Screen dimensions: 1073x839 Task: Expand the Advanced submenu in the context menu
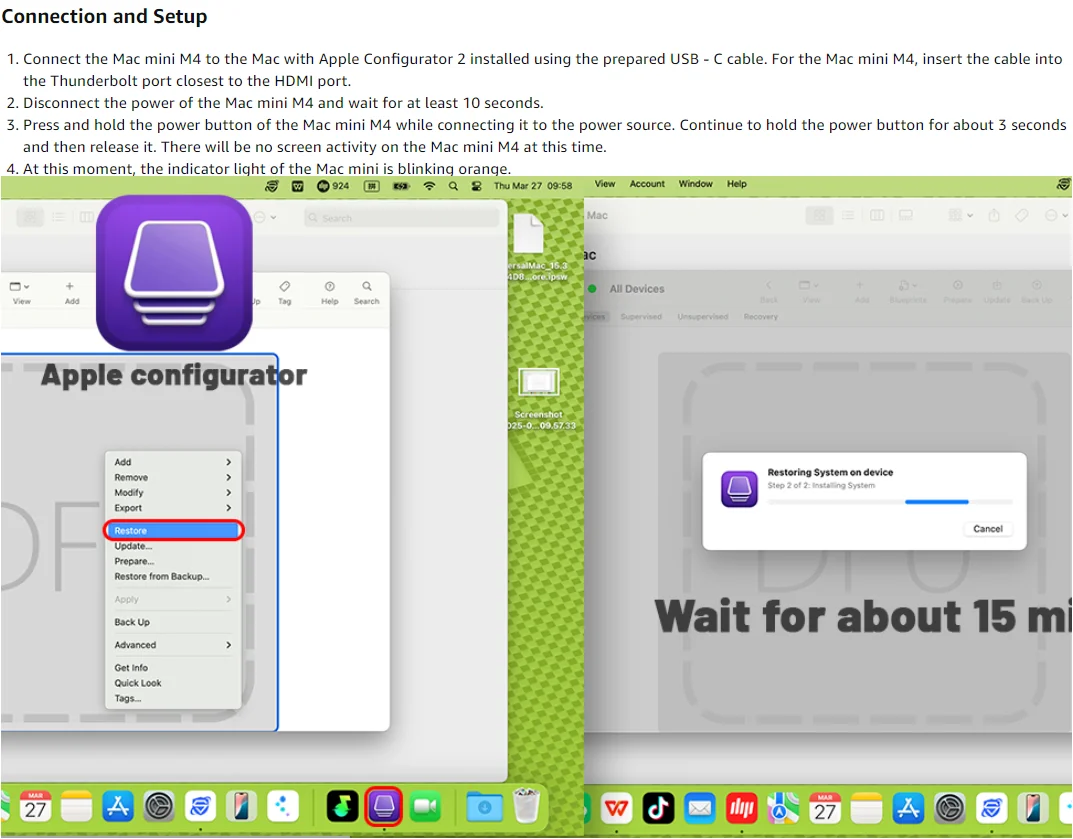click(x=172, y=645)
